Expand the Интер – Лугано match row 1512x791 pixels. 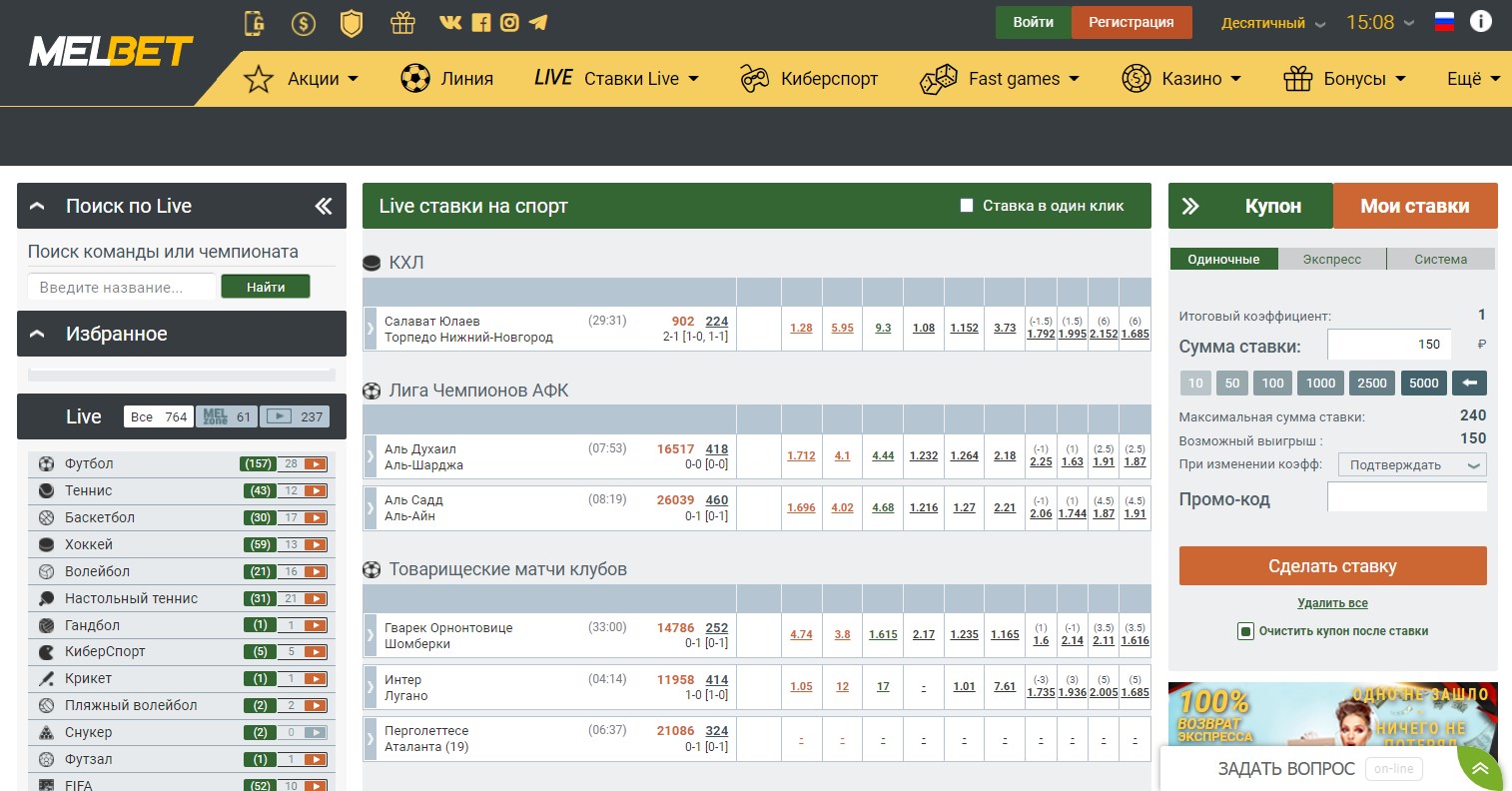[x=371, y=687]
